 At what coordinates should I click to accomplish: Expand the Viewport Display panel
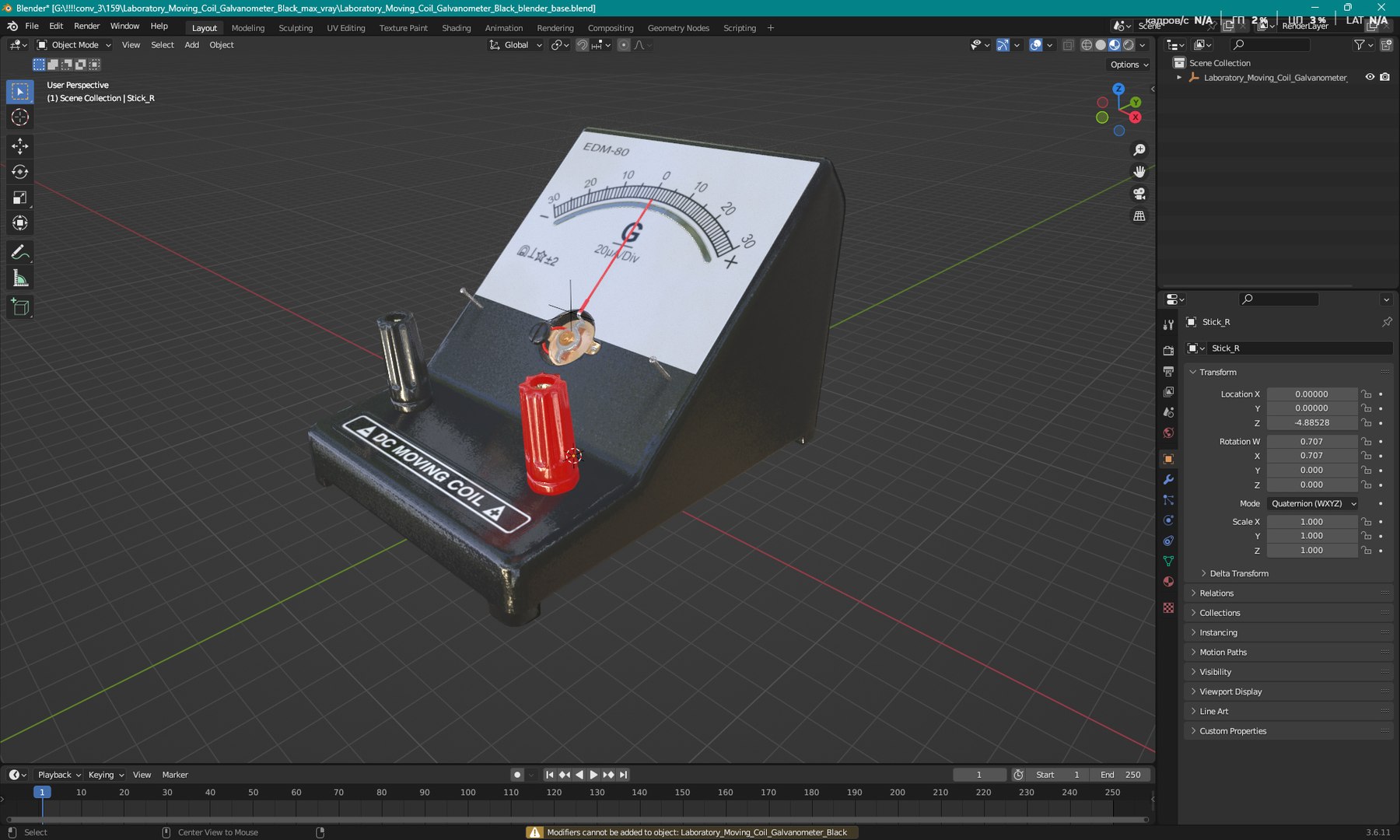pyautogui.click(x=1230, y=691)
